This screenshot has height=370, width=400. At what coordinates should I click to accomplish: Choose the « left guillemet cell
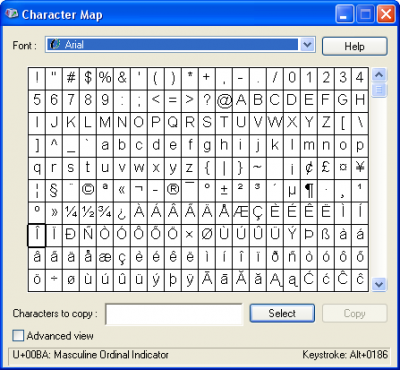(x=122, y=190)
